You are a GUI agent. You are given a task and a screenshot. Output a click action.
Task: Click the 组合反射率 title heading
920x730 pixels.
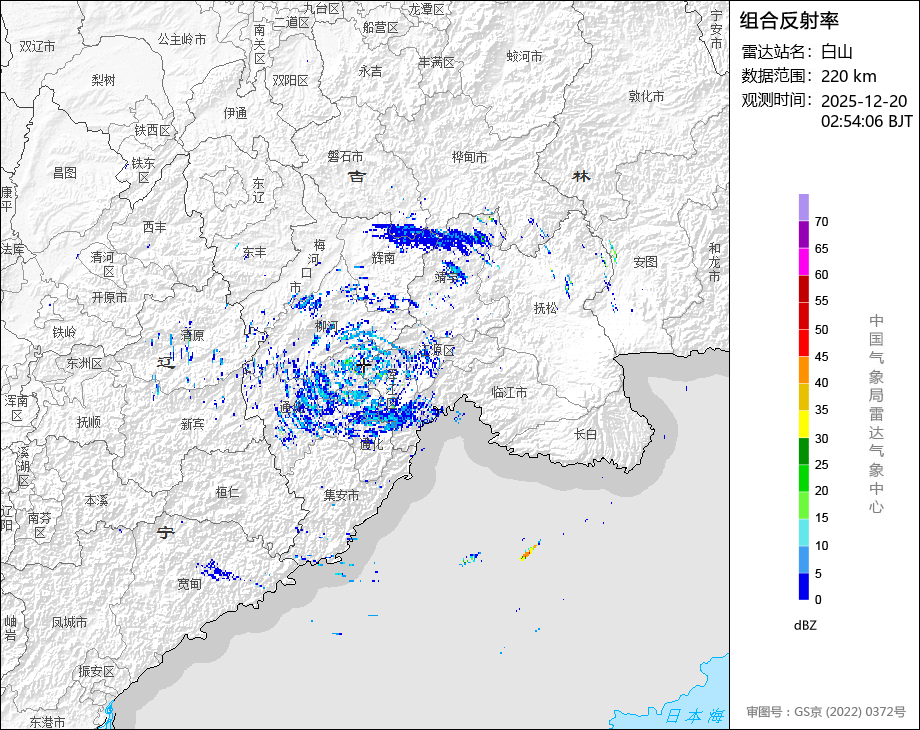(x=789, y=21)
